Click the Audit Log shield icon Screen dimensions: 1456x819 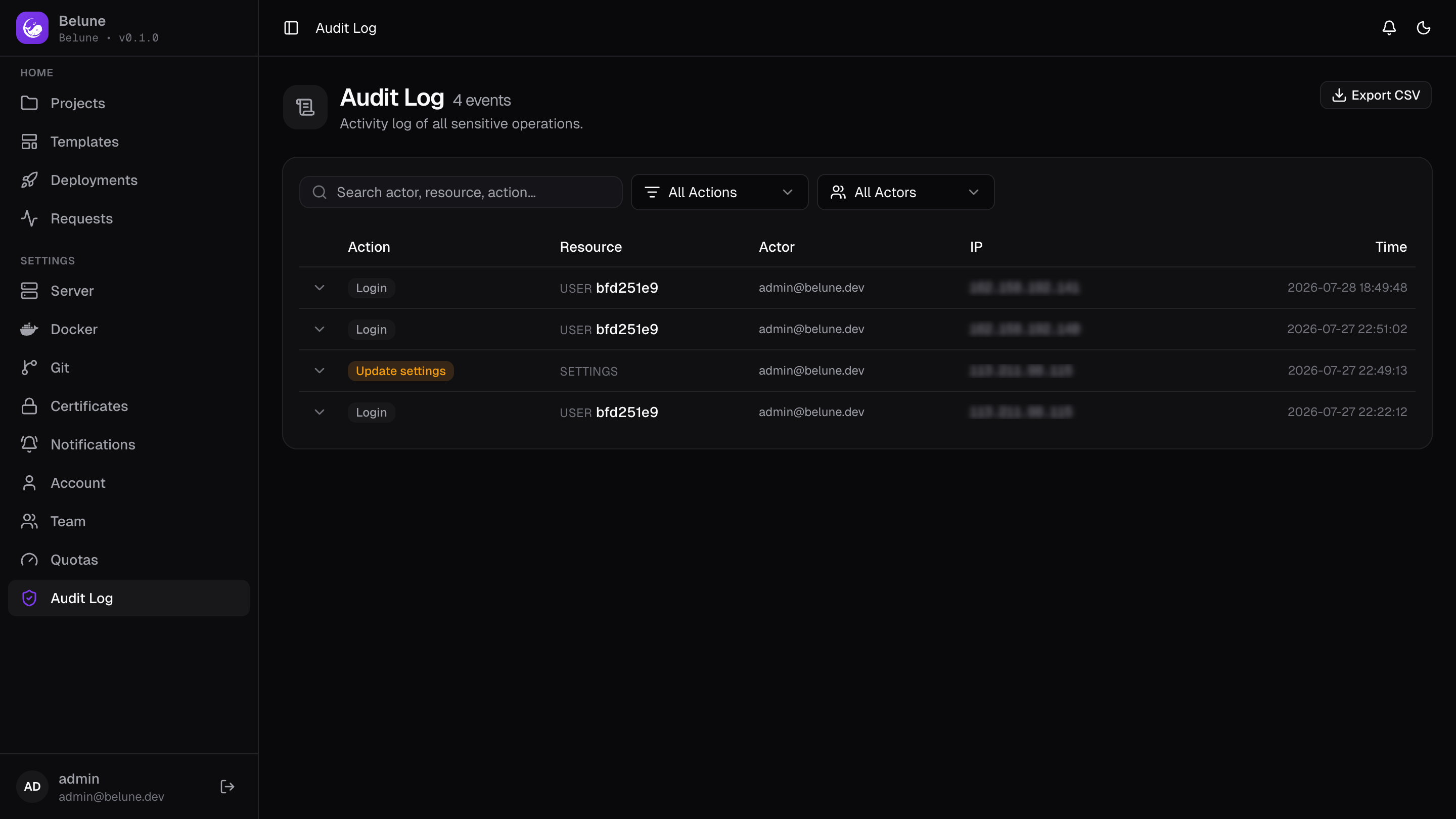(29, 598)
